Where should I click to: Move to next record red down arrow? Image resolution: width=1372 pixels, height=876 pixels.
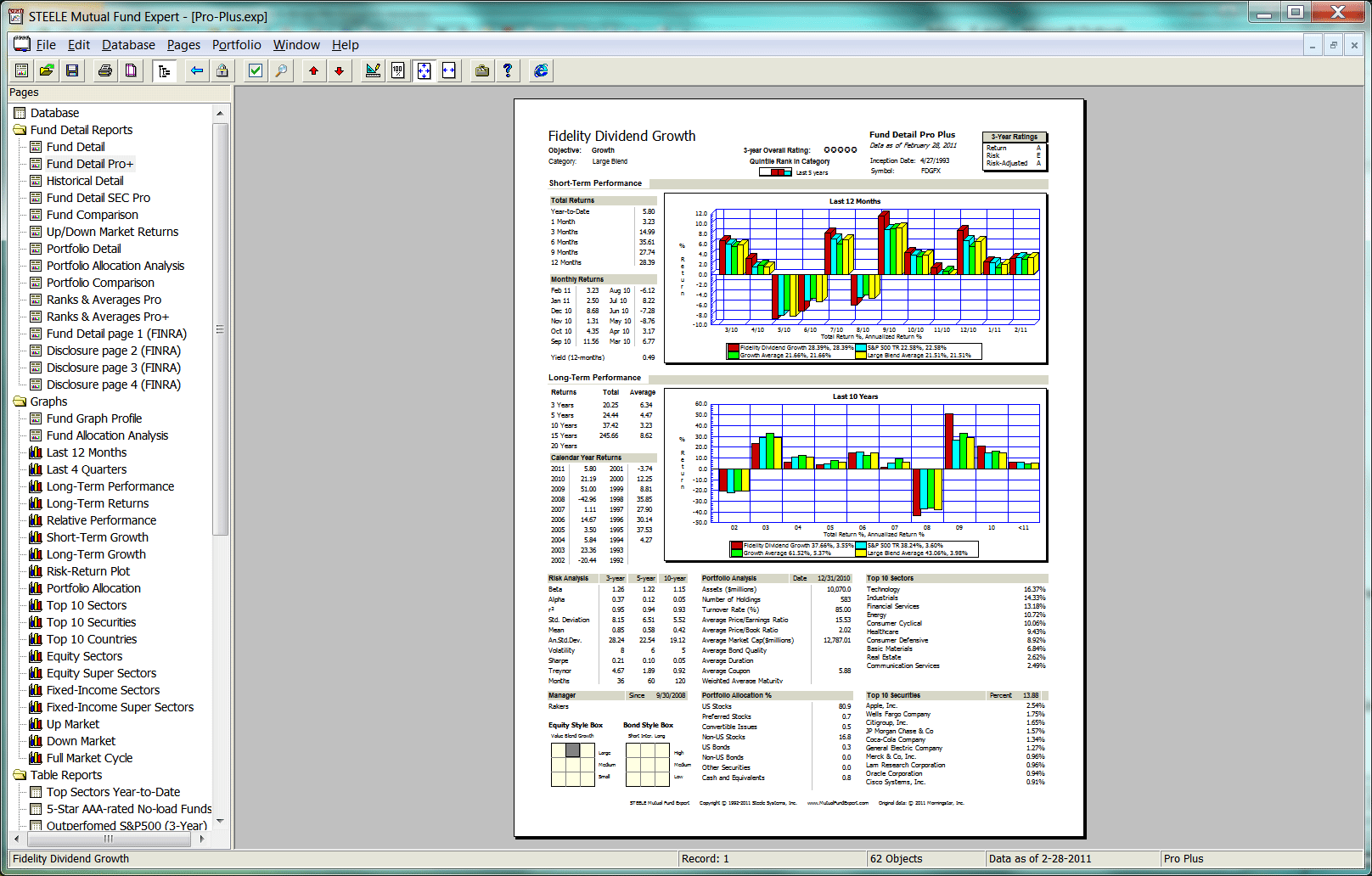340,70
